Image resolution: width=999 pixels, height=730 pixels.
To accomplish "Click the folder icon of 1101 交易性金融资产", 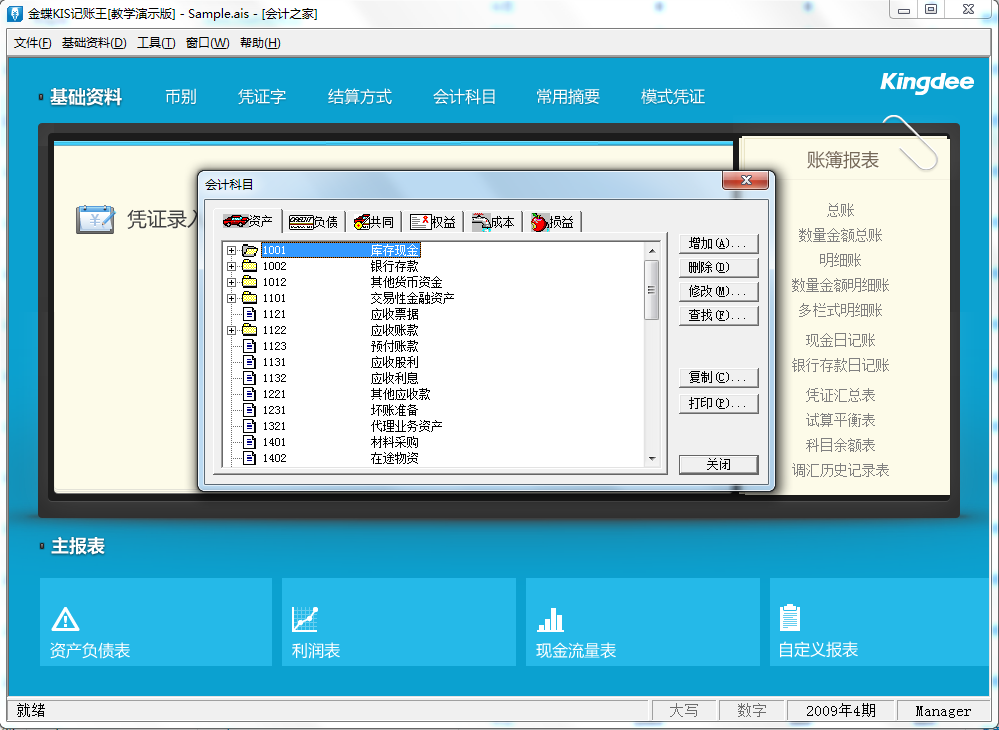I will [x=250, y=298].
